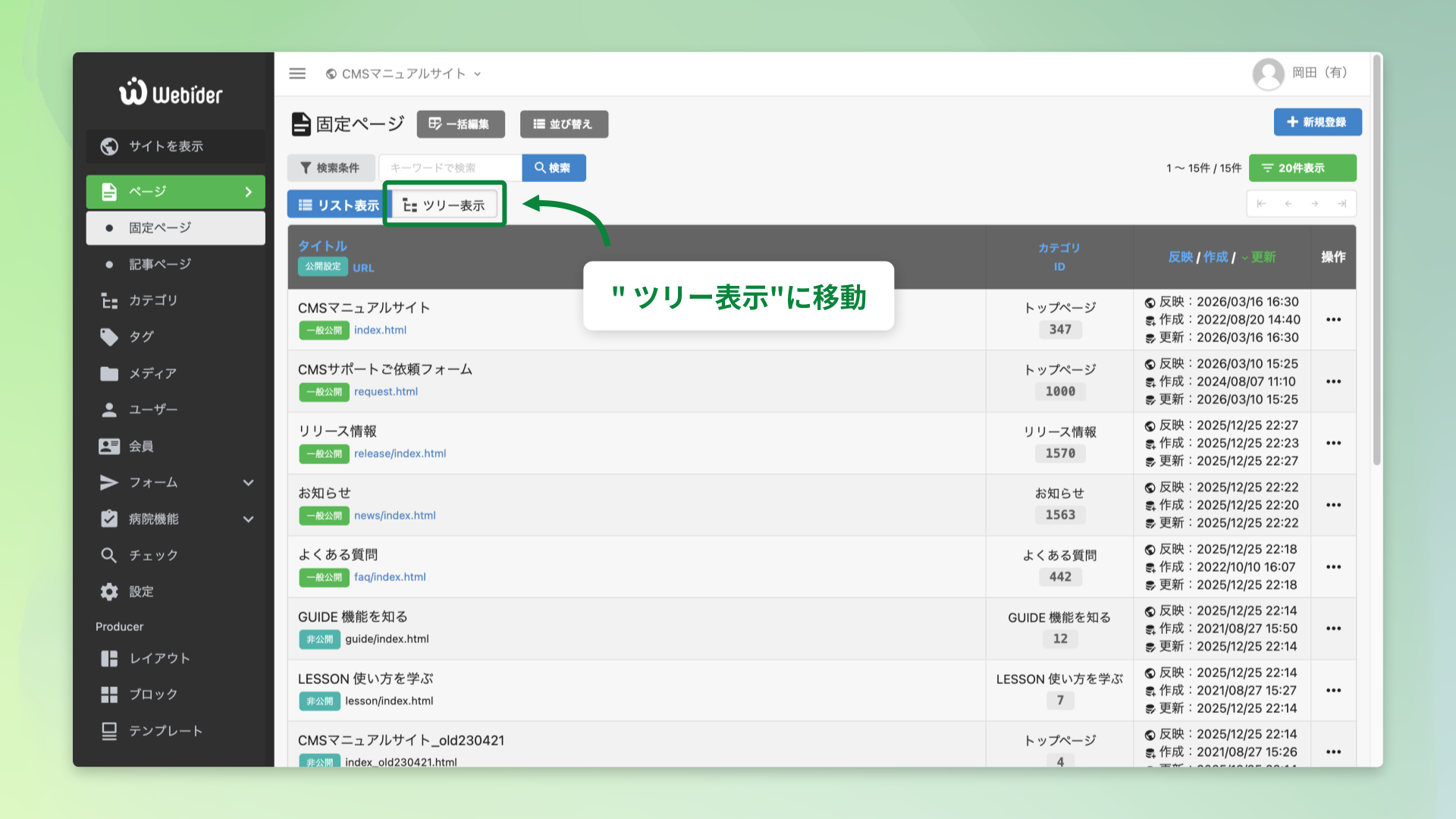Sort by 反映 column header
Screen dimensions: 1456x819
[x=1181, y=257]
